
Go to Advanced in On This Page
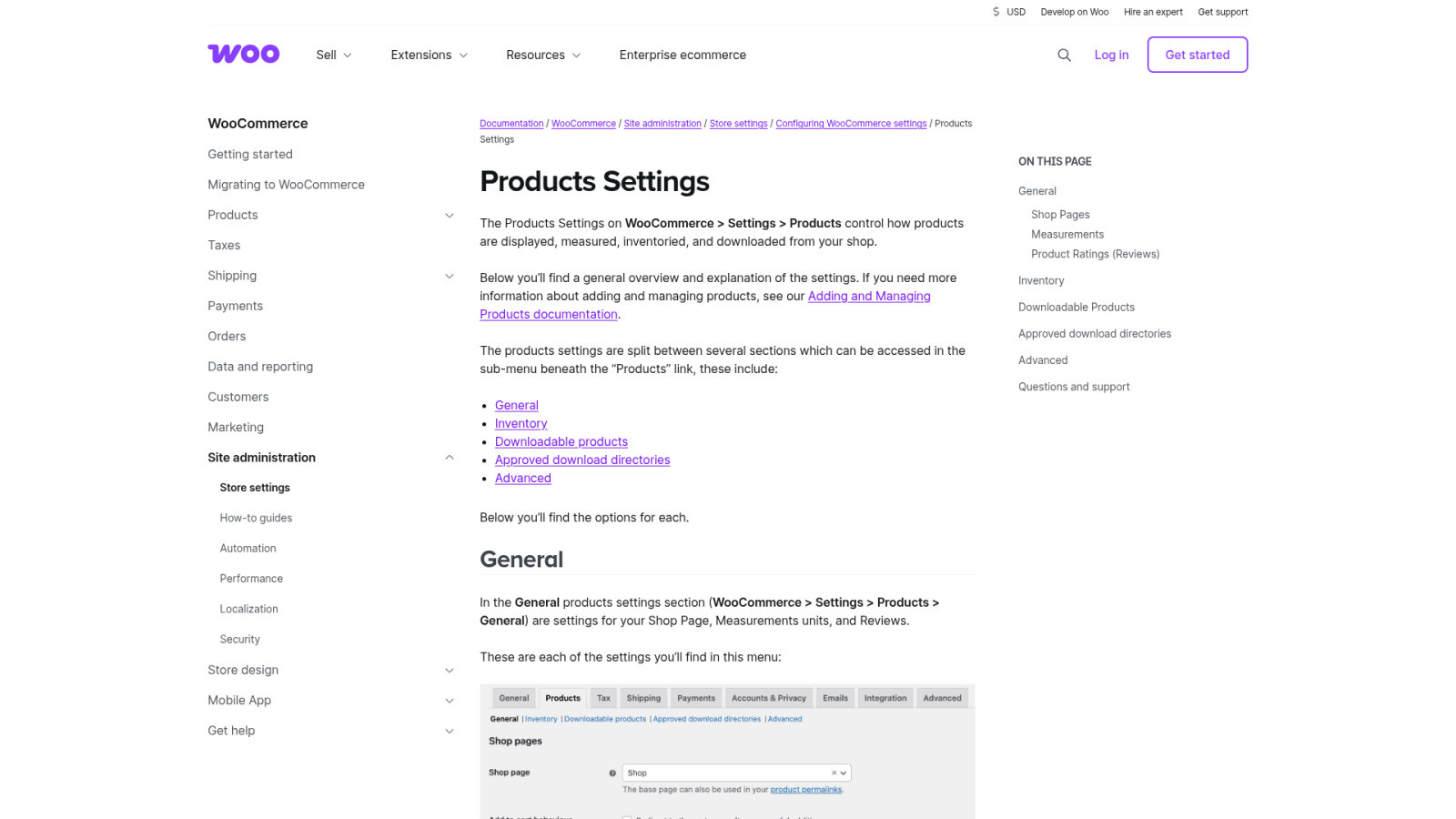tap(1043, 359)
